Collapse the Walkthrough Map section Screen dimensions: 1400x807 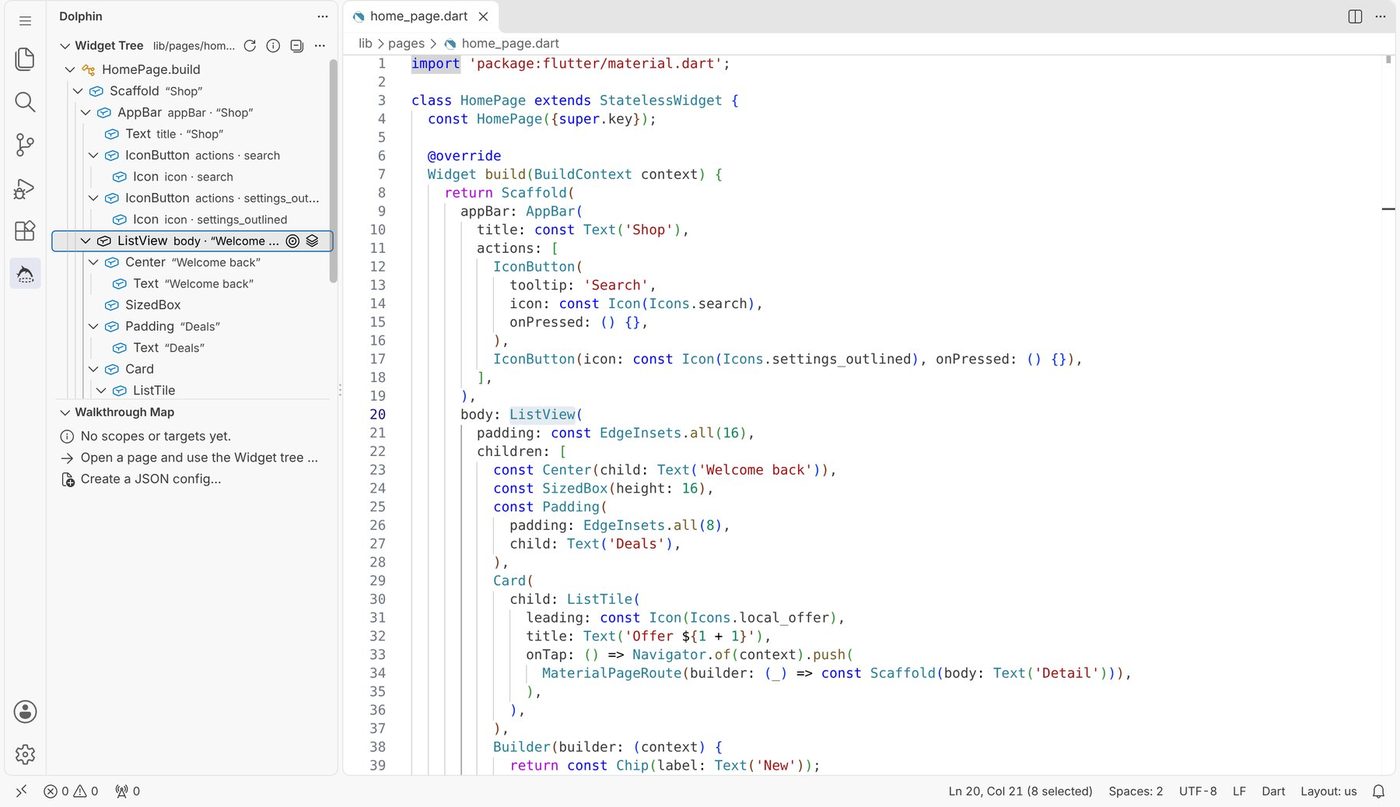click(x=65, y=412)
